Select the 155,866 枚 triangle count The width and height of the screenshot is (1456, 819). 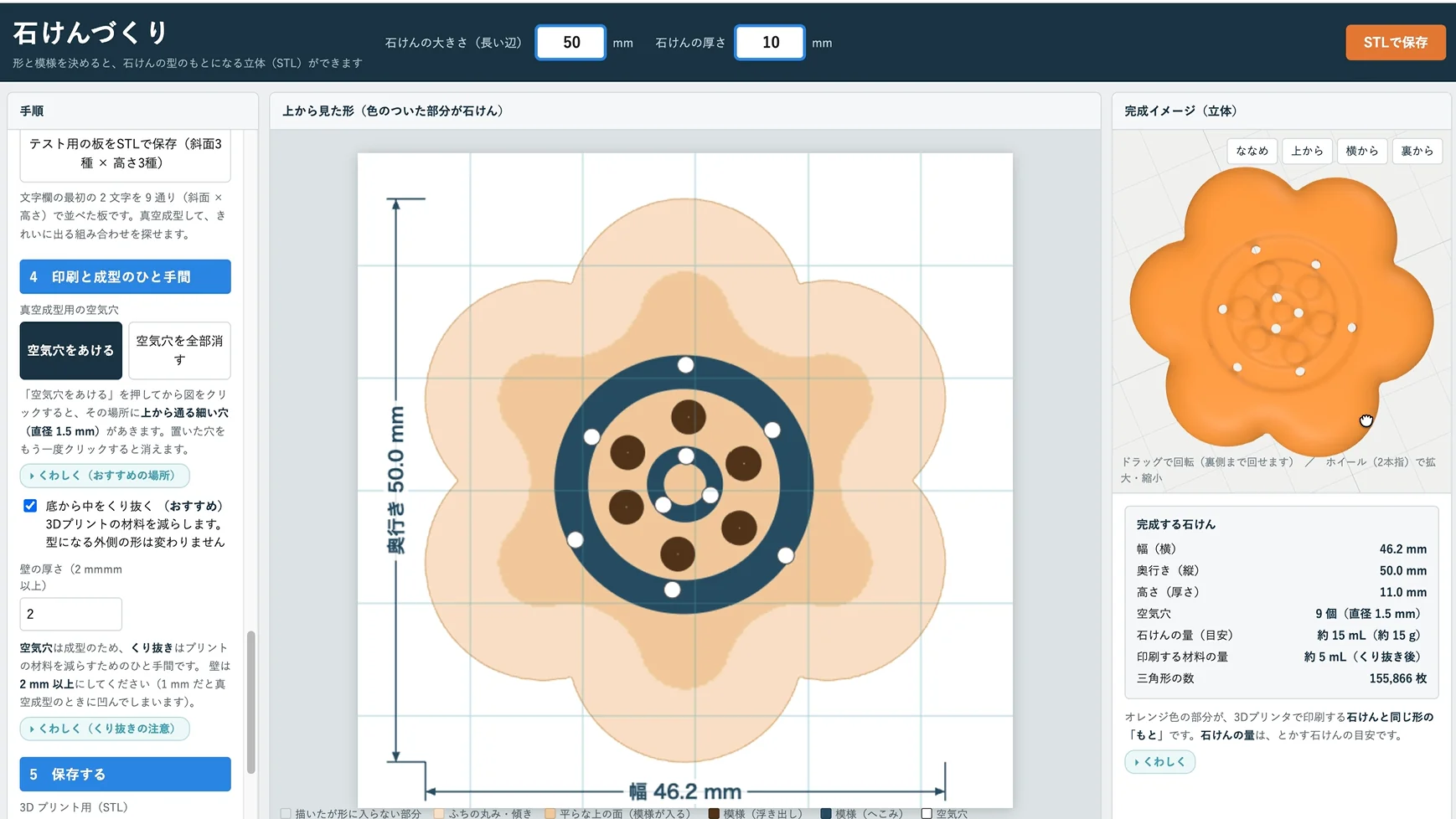pos(1398,678)
